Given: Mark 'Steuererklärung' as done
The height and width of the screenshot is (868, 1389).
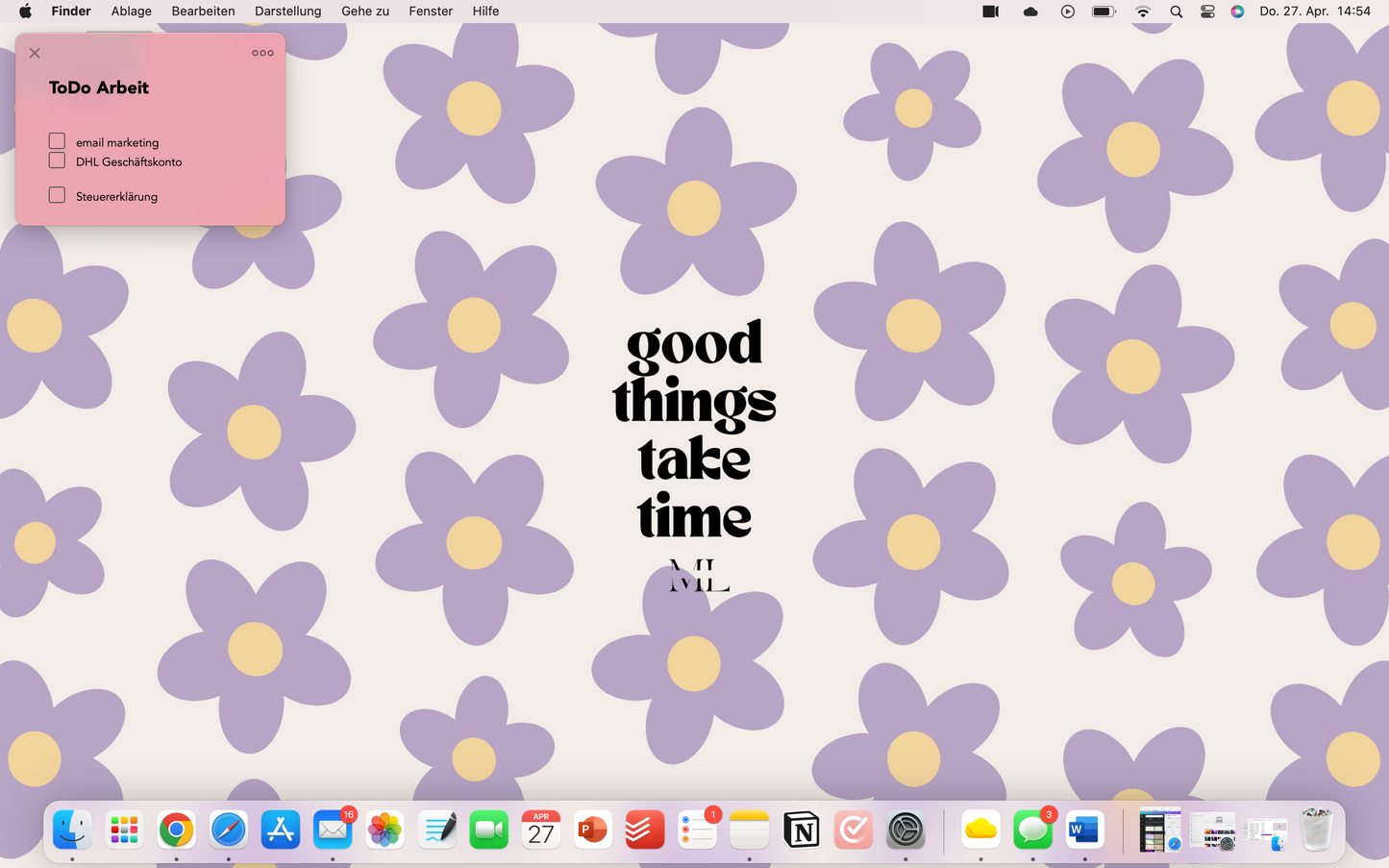Looking at the screenshot, I should 57,195.
